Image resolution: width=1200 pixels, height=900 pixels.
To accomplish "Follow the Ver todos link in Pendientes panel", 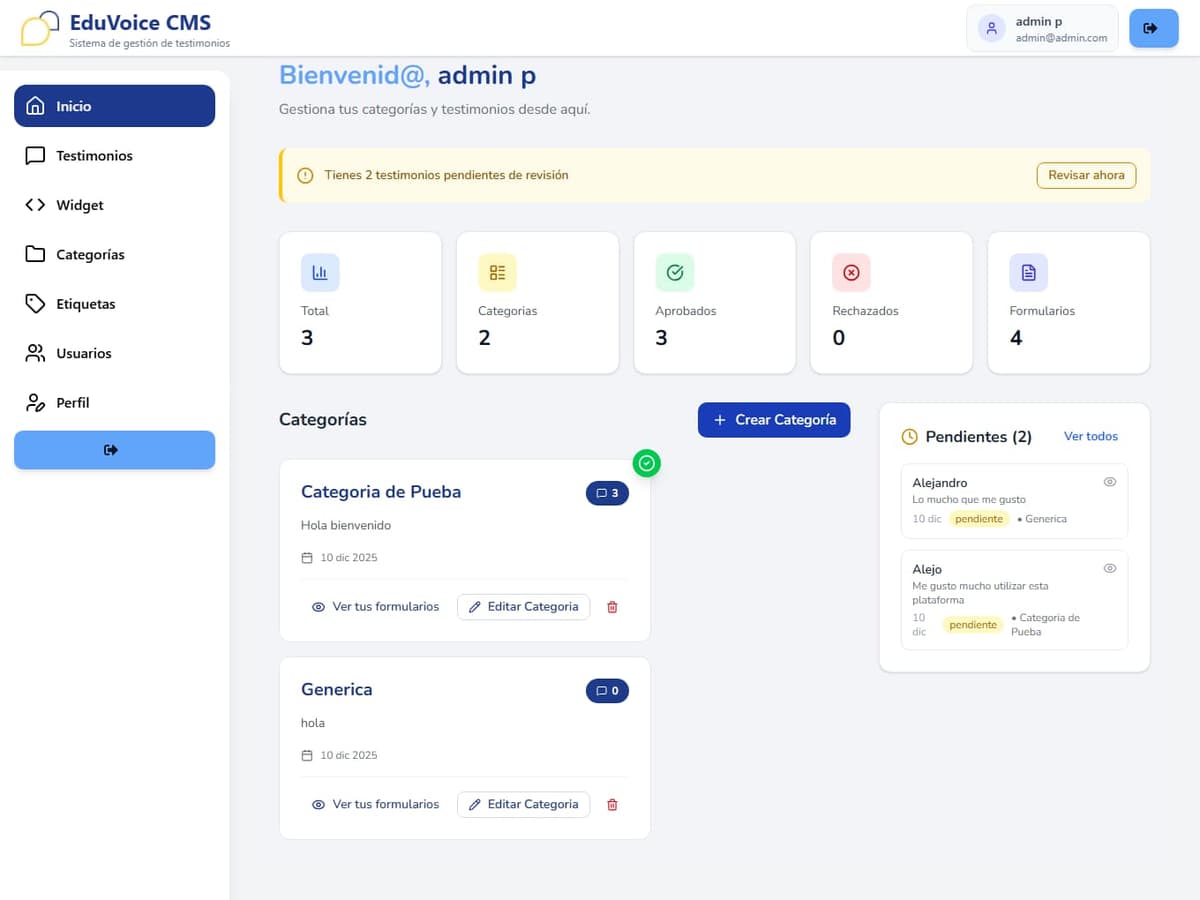I will (x=1090, y=436).
